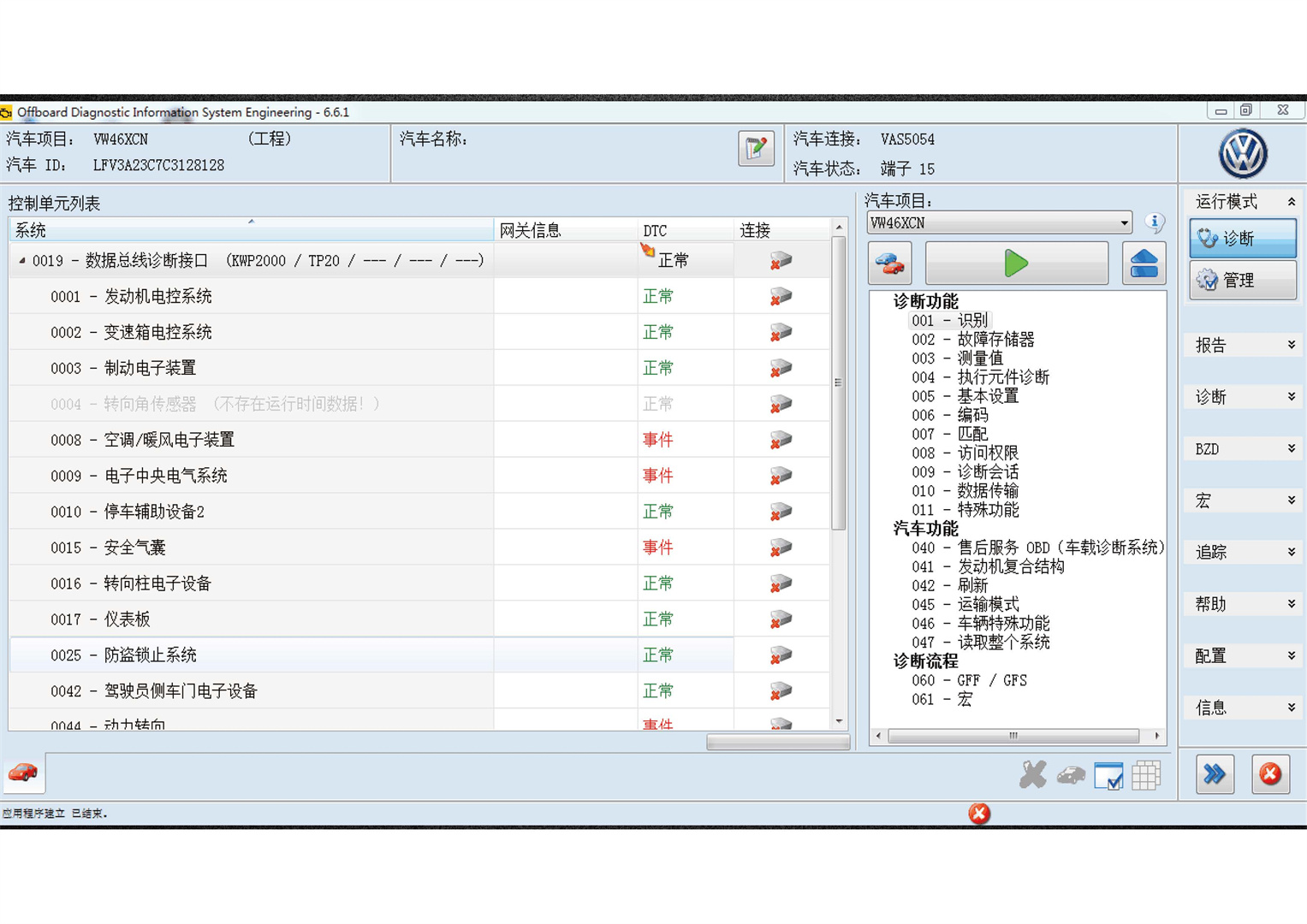Click connection icon in 0017 仪表板 row

coord(781,619)
